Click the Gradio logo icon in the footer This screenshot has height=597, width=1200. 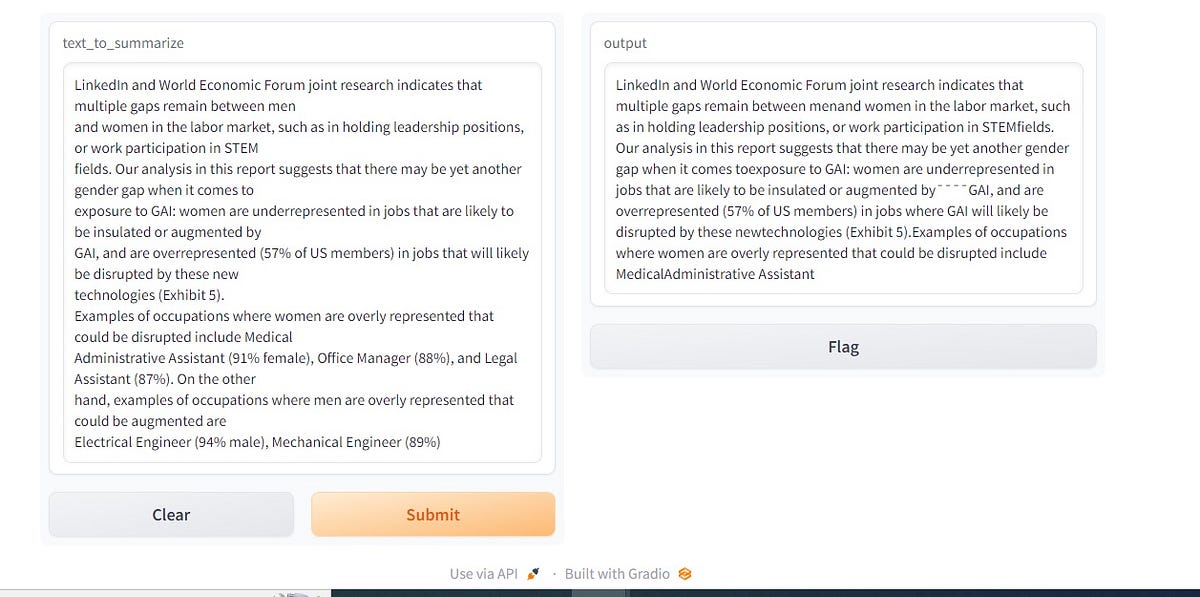tap(684, 573)
